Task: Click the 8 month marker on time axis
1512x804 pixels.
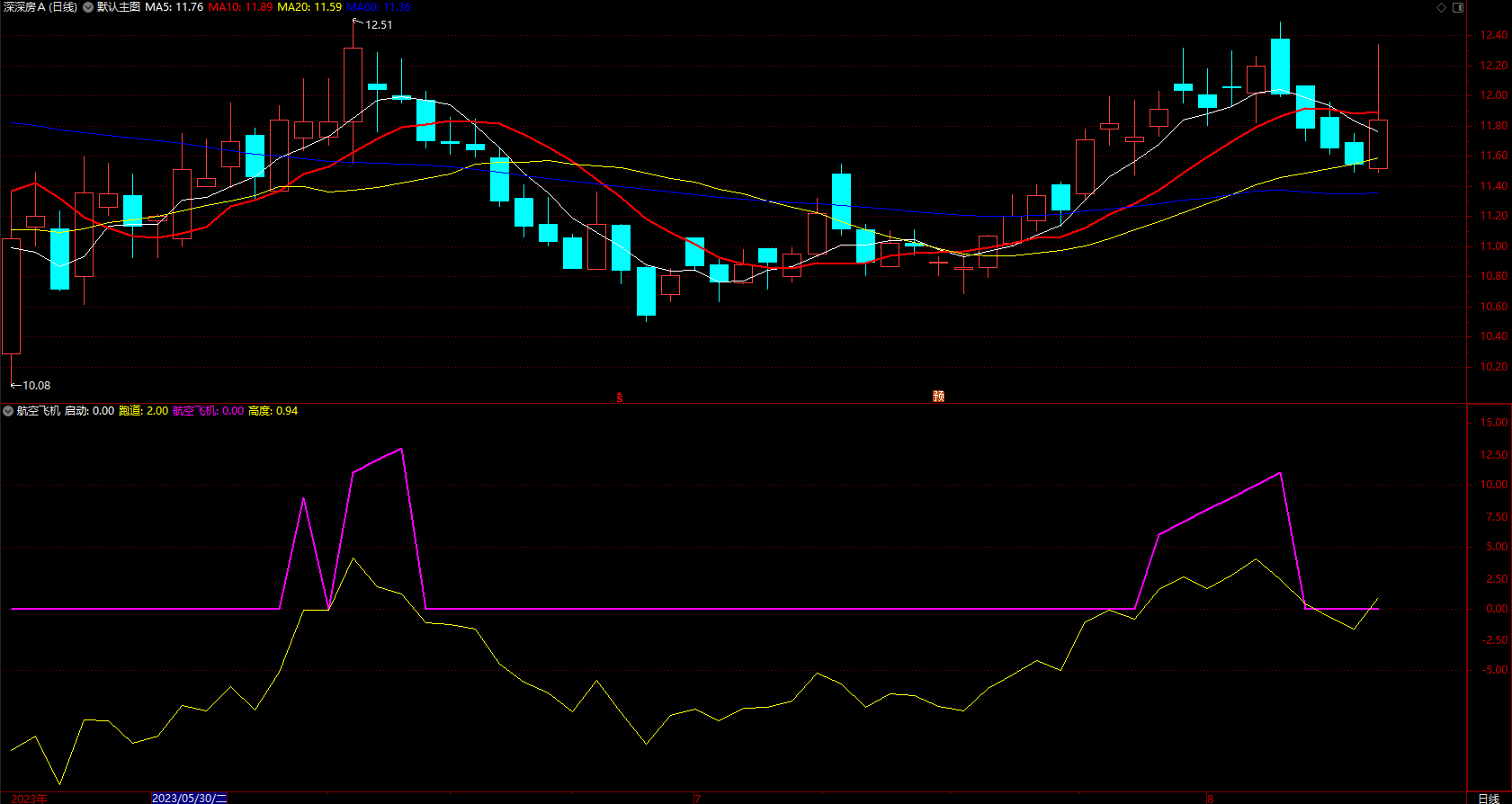Action: [x=1210, y=799]
